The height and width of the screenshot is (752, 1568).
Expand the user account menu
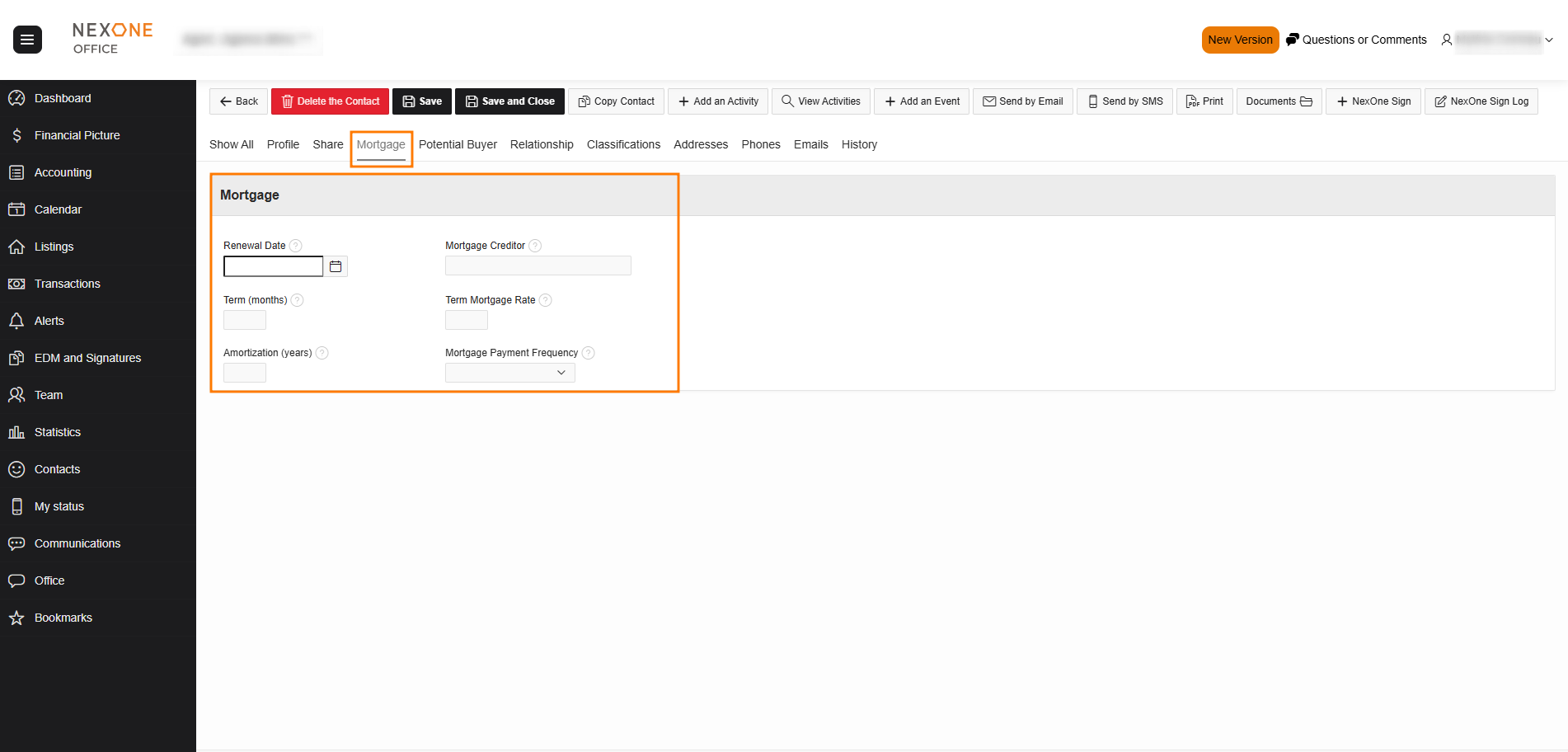pos(1497,40)
